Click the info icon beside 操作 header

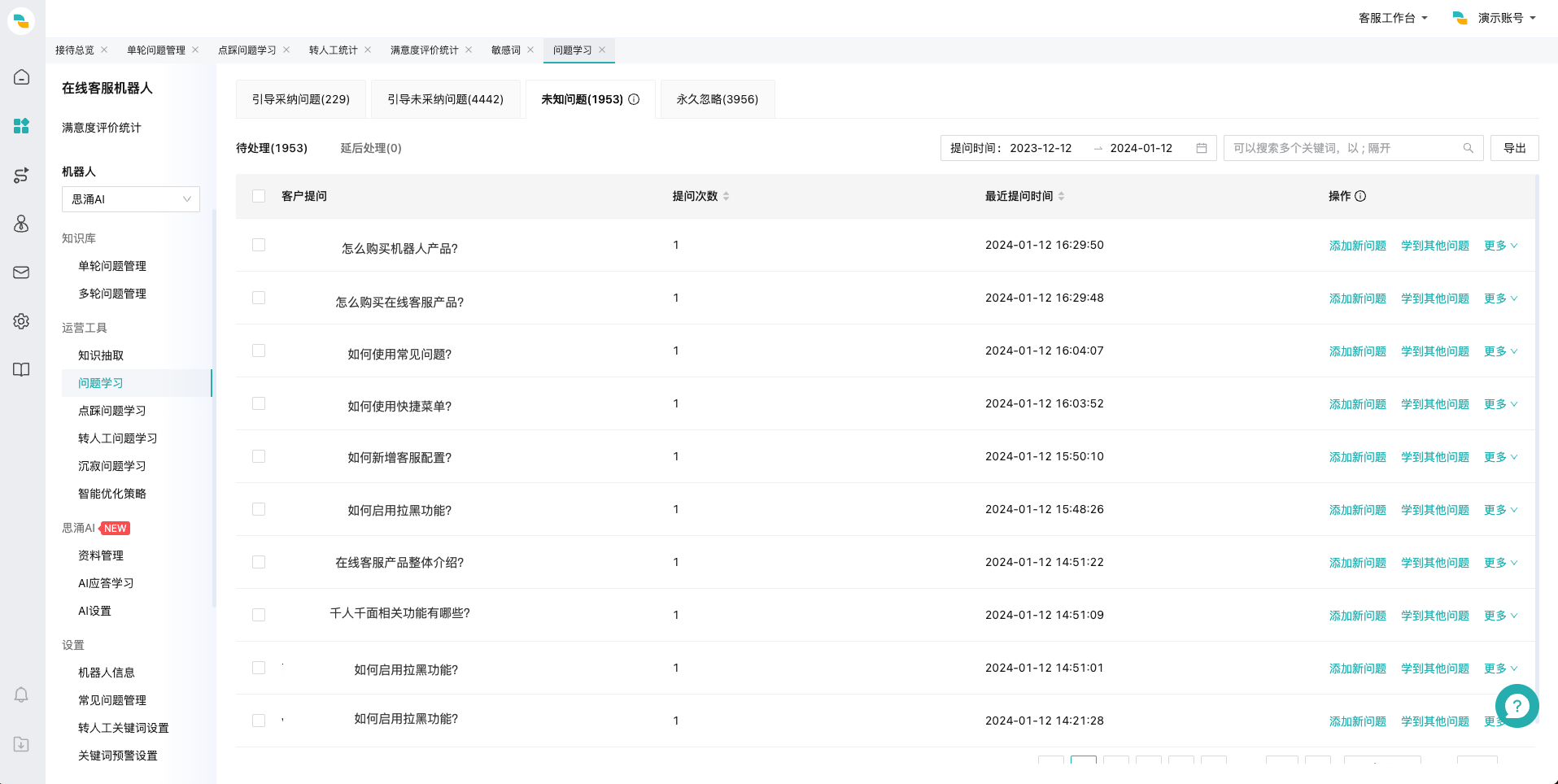(x=1360, y=196)
